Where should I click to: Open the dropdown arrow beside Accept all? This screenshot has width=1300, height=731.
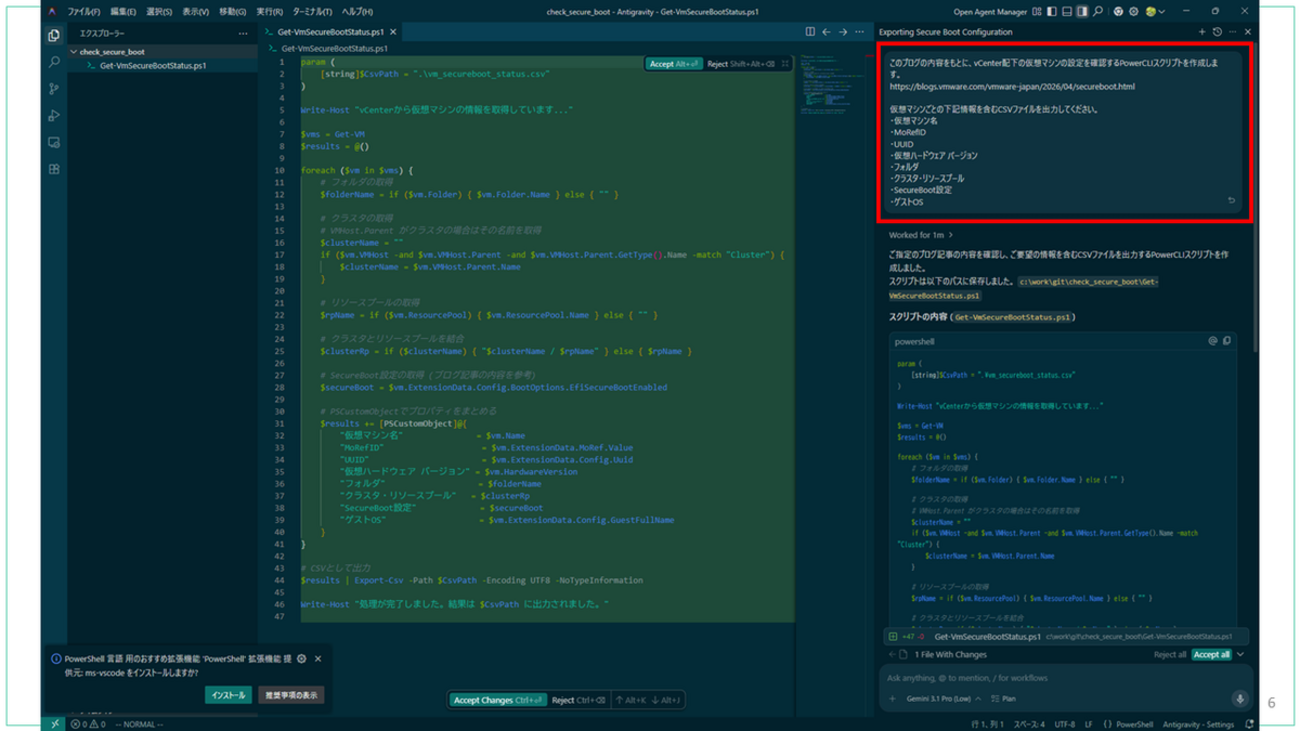(1240, 655)
